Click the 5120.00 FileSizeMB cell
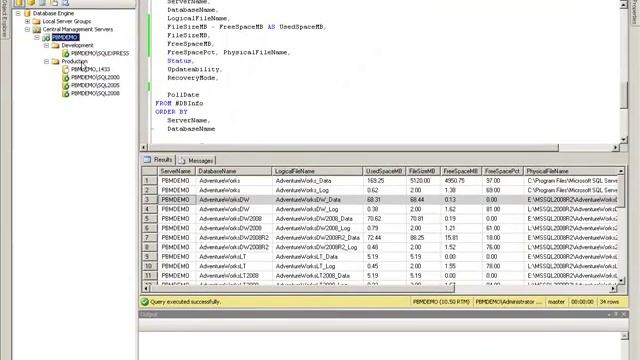Image resolution: width=640 pixels, height=360 pixels. click(x=423, y=180)
